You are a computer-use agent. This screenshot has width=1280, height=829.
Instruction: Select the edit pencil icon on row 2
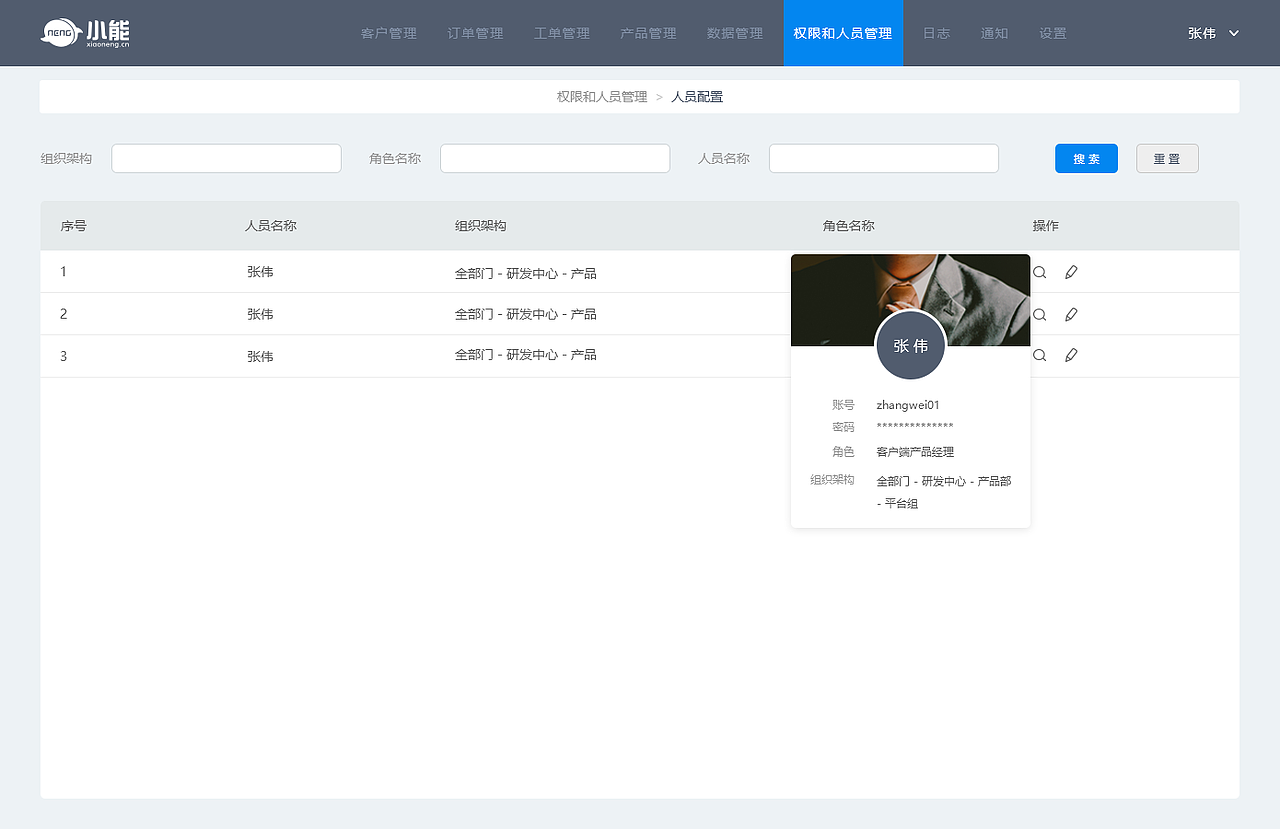click(x=1071, y=313)
